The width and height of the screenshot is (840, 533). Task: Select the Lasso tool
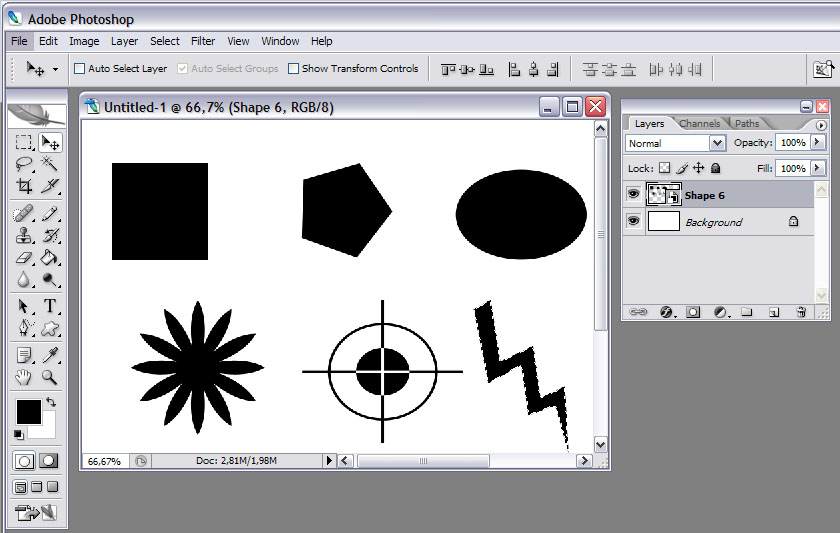(23, 163)
